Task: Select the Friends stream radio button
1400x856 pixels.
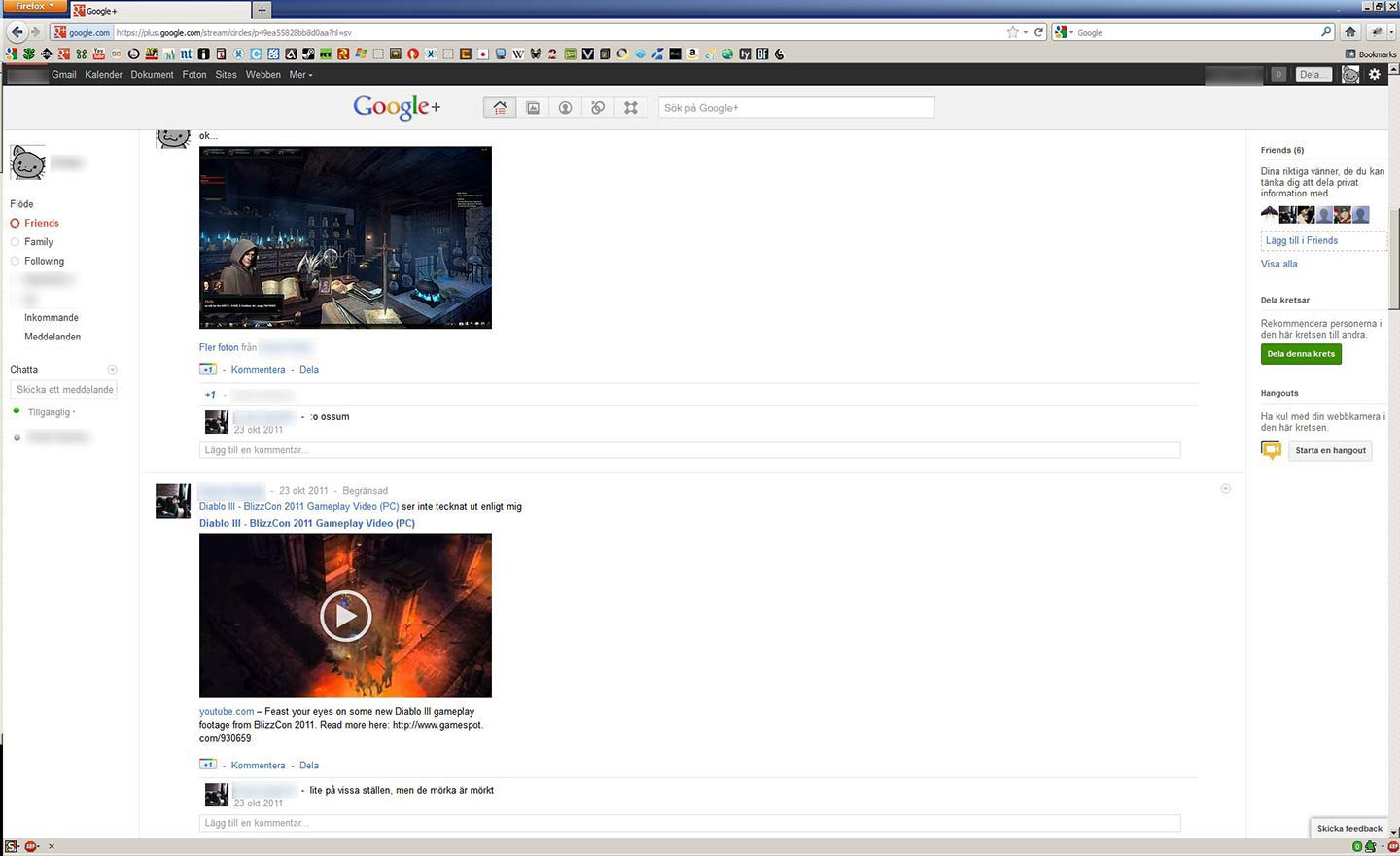Action: point(15,223)
